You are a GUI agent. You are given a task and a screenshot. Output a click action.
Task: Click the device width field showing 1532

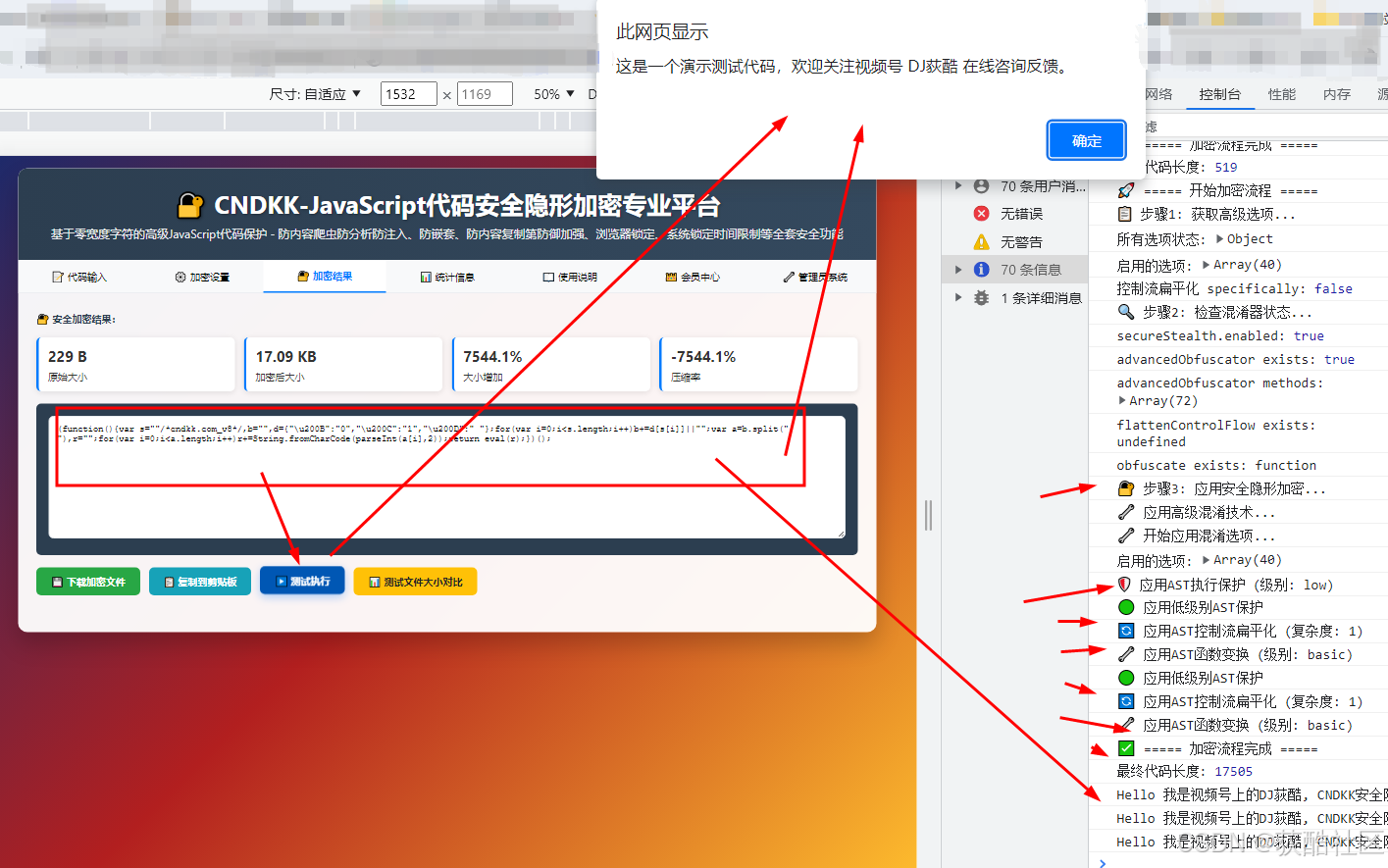(x=408, y=94)
